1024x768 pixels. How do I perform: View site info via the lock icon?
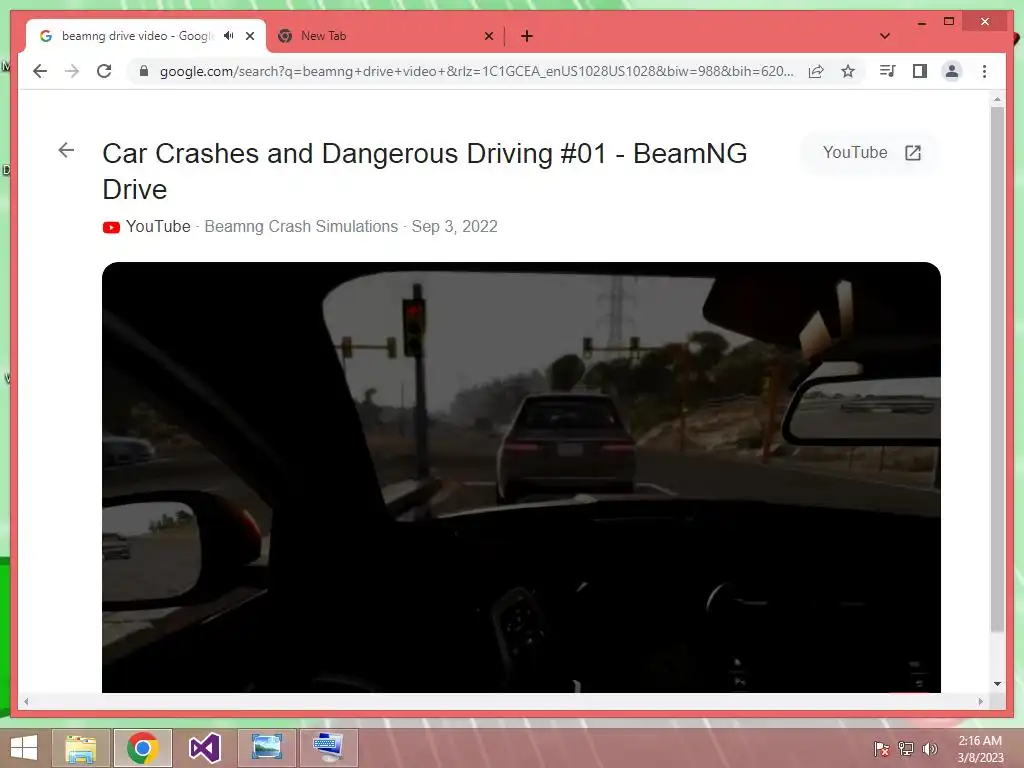[x=144, y=71]
